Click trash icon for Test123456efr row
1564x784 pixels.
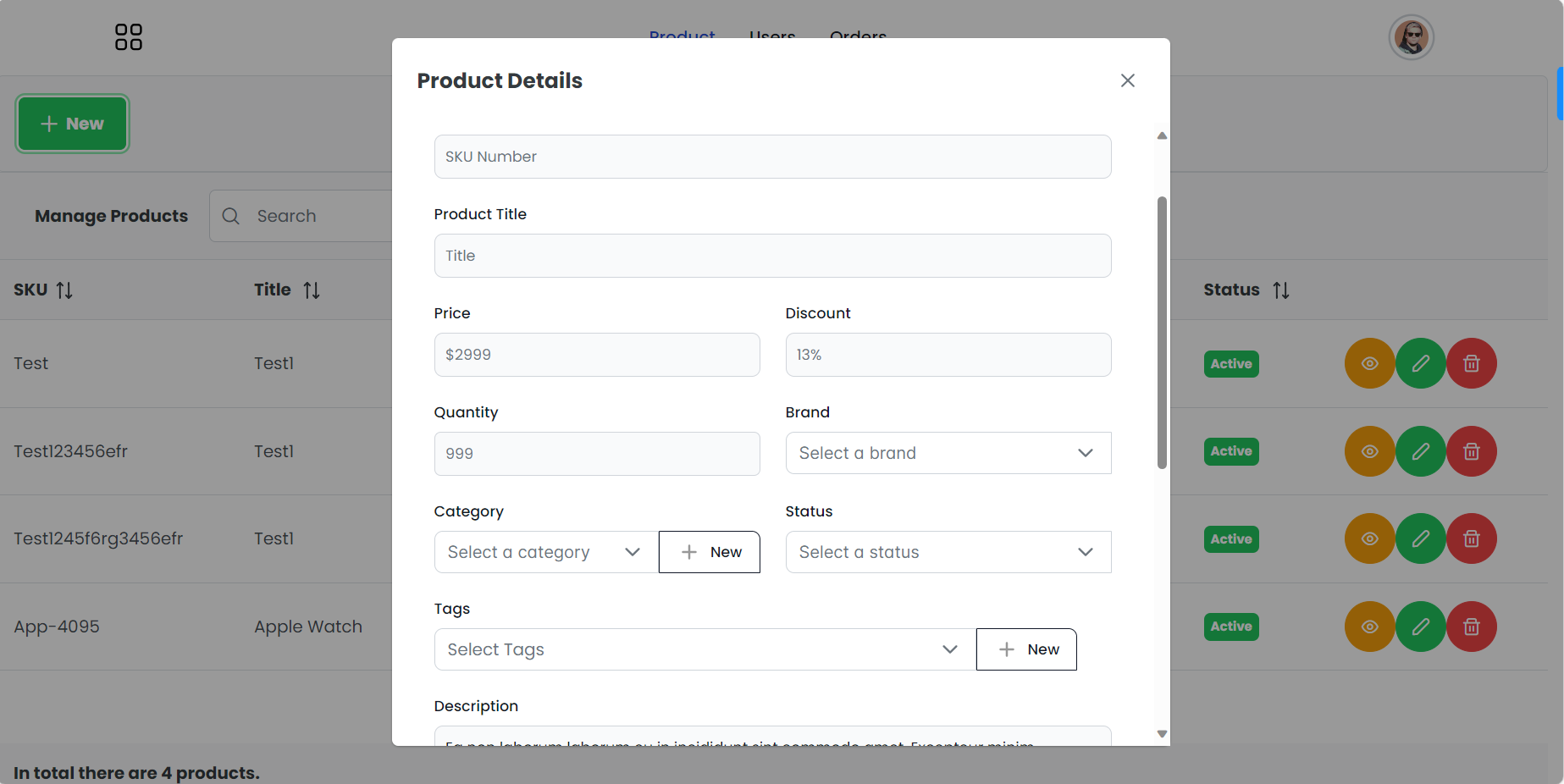pyautogui.click(x=1471, y=451)
